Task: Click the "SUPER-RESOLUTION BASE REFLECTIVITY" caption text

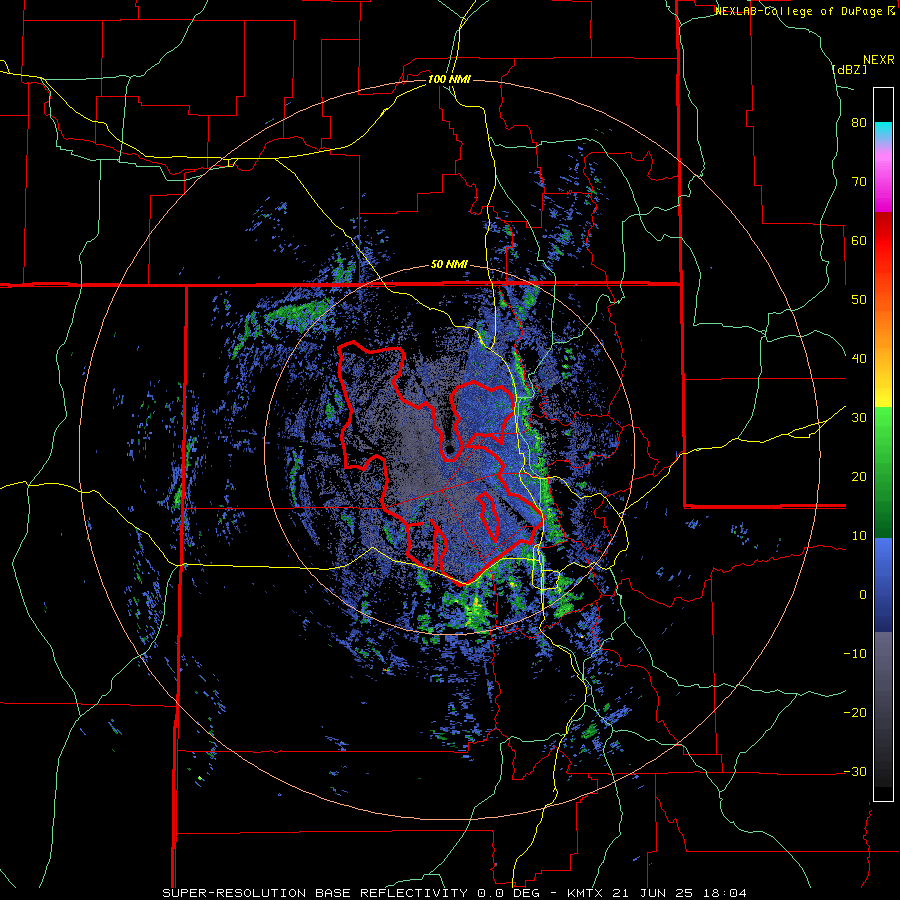Action: [314, 893]
